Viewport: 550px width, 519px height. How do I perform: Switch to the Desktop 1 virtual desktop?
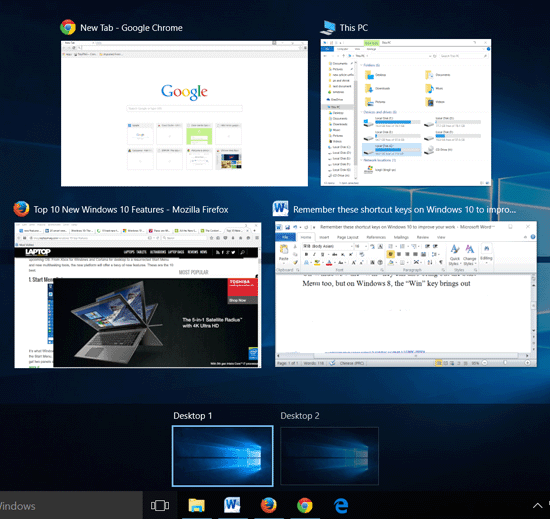coord(222,456)
